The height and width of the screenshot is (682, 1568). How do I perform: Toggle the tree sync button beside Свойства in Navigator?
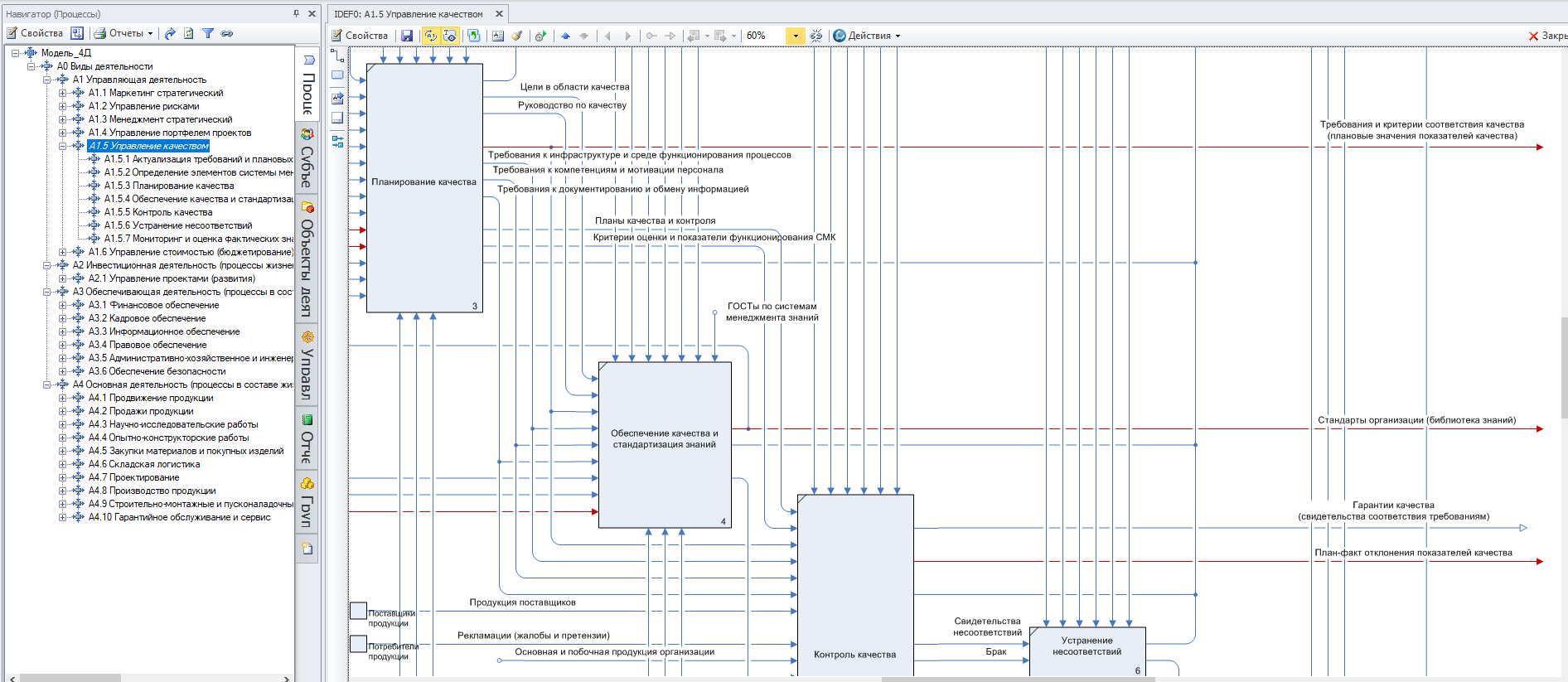(77, 33)
